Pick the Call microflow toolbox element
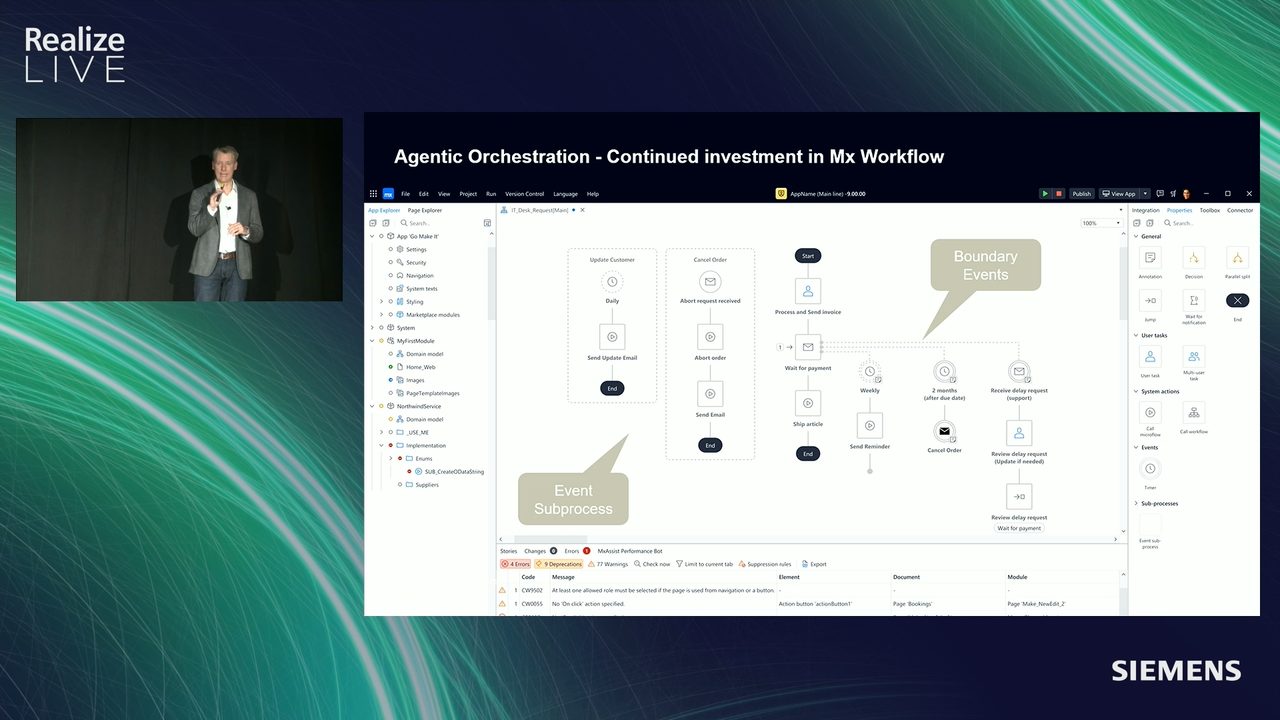The height and width of the screenshot is (720, 1280). coord(1150,413)
